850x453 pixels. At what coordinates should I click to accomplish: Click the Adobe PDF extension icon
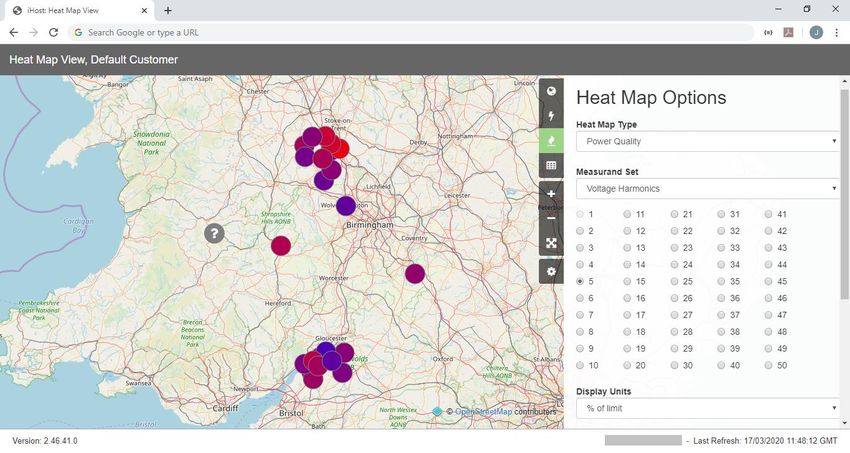pyautogui.click(x=789, y=33)
